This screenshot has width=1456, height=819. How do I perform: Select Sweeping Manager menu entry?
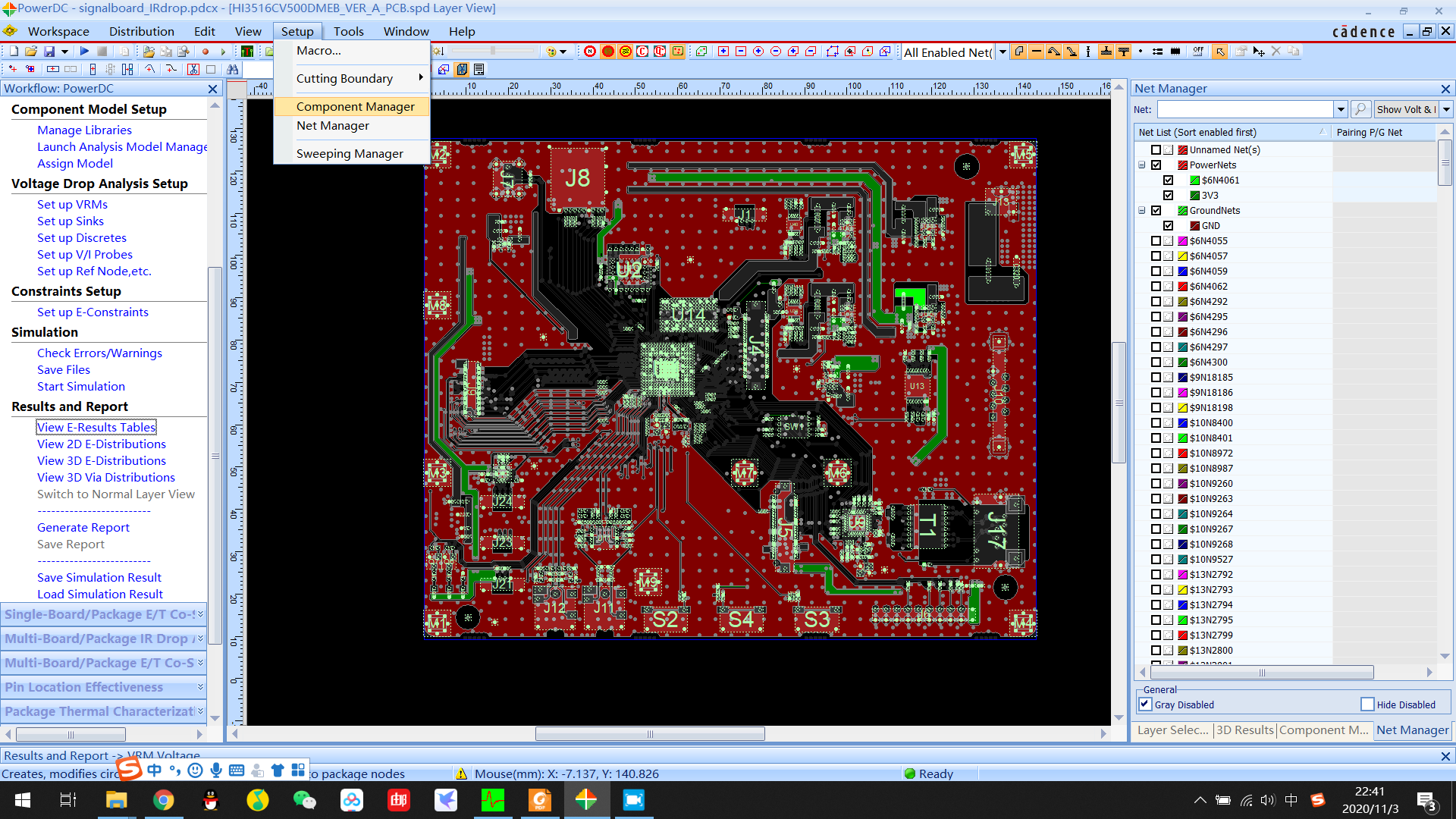pyautogui.click(x=352, y=153)
